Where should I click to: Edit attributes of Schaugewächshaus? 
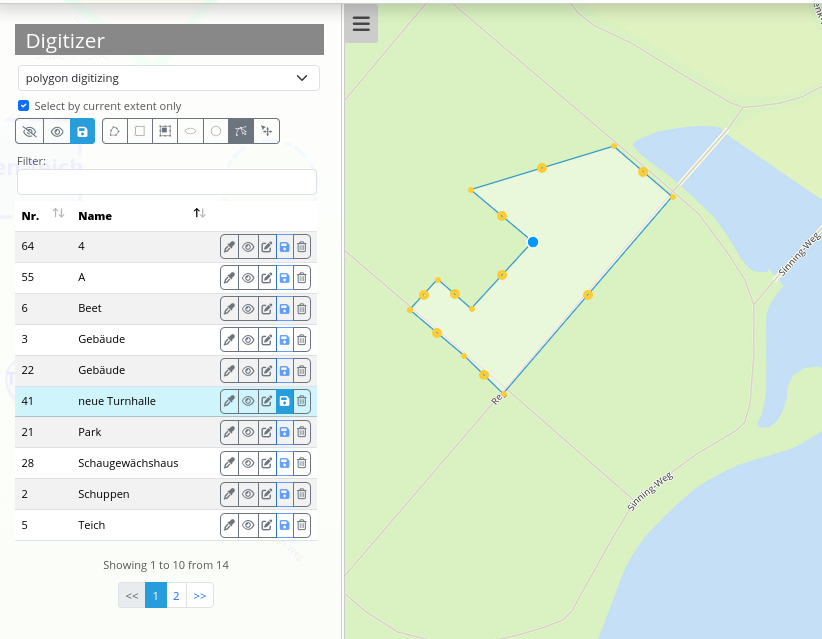point(266,463)
